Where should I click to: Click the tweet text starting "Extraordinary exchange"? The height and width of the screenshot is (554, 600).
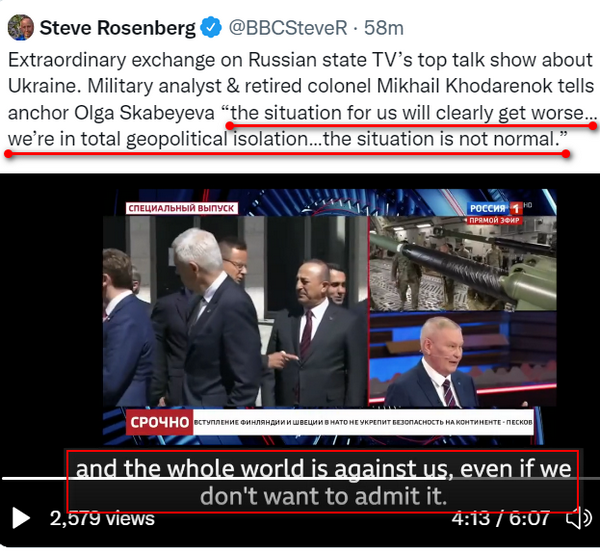tap(302, 99)
